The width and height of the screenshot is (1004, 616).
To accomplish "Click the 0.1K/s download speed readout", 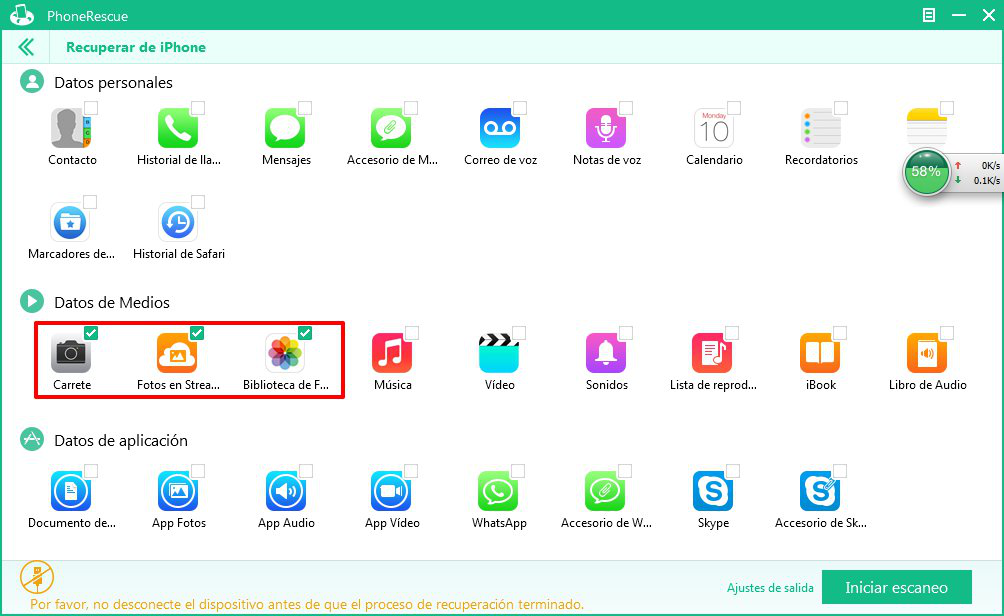I will click(986, 181).
